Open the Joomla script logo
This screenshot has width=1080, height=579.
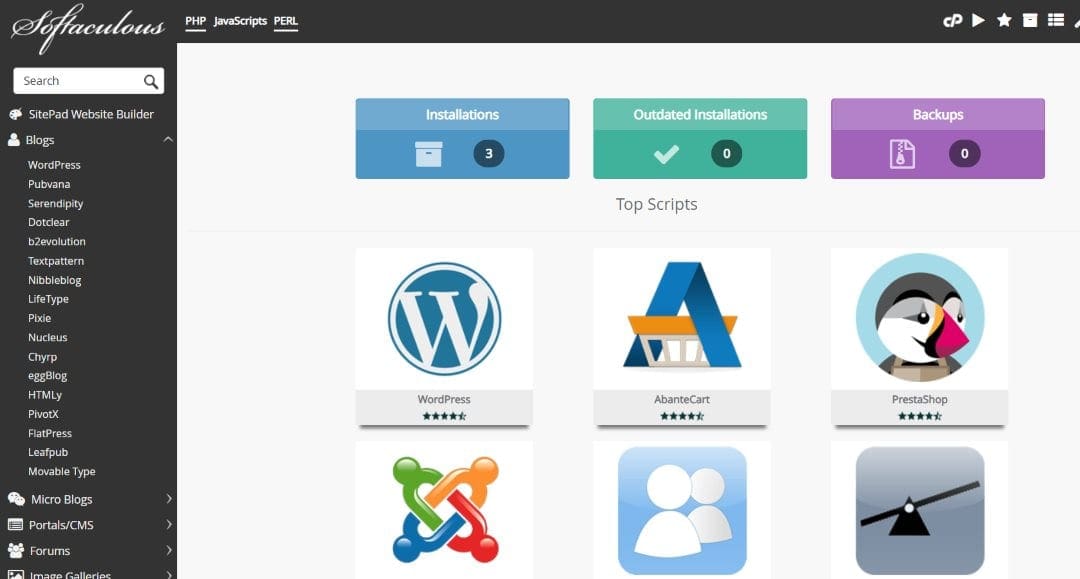pos(445,509)
